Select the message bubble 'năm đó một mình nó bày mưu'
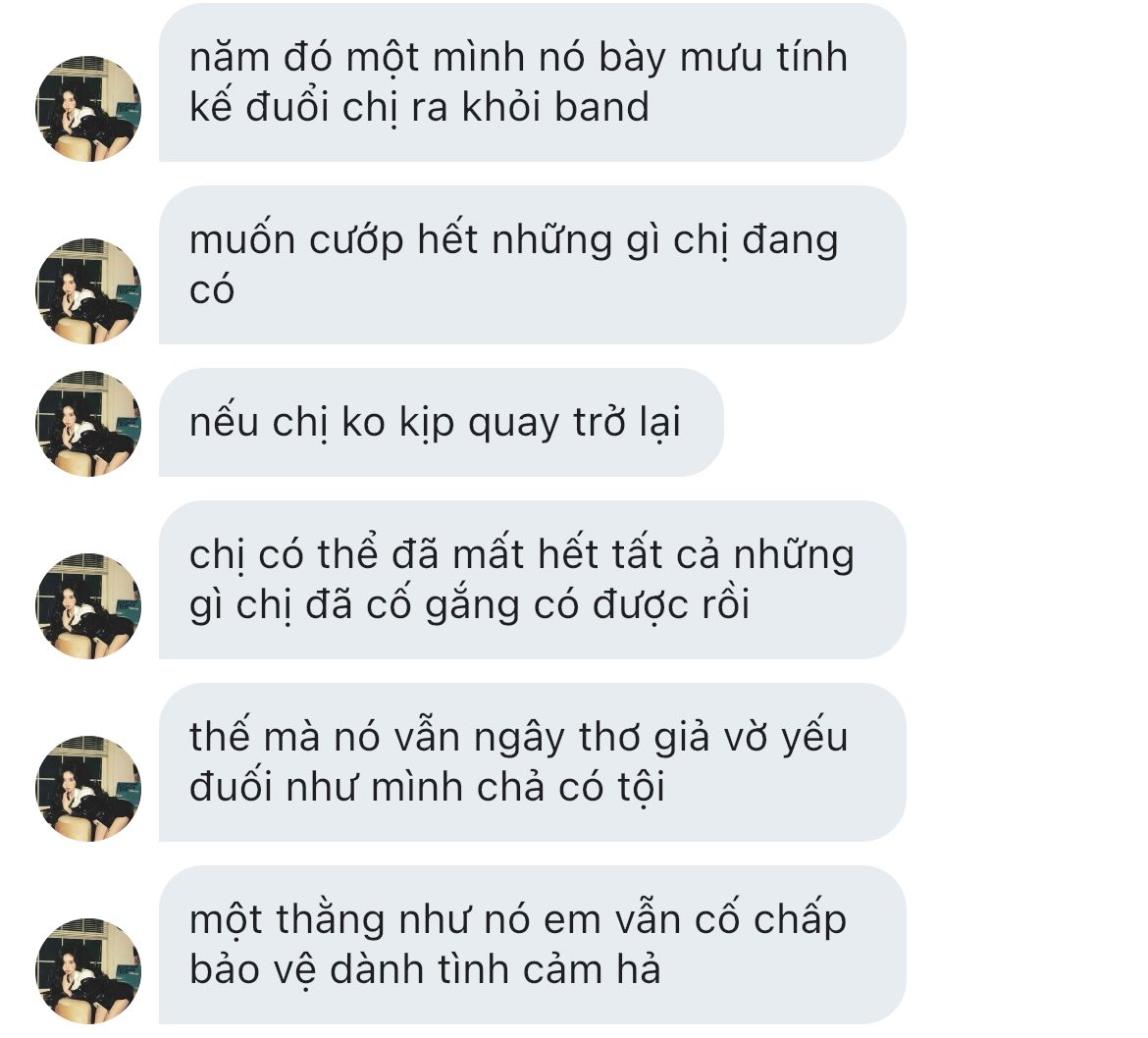This screenshot has width=1148, height=1038. click(532, 82)
